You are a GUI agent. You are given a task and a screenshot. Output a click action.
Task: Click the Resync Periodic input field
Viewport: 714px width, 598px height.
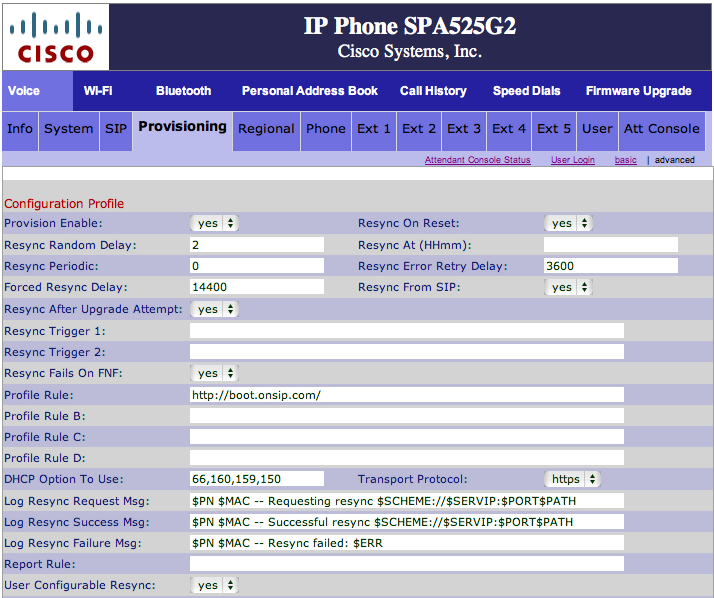257,266
